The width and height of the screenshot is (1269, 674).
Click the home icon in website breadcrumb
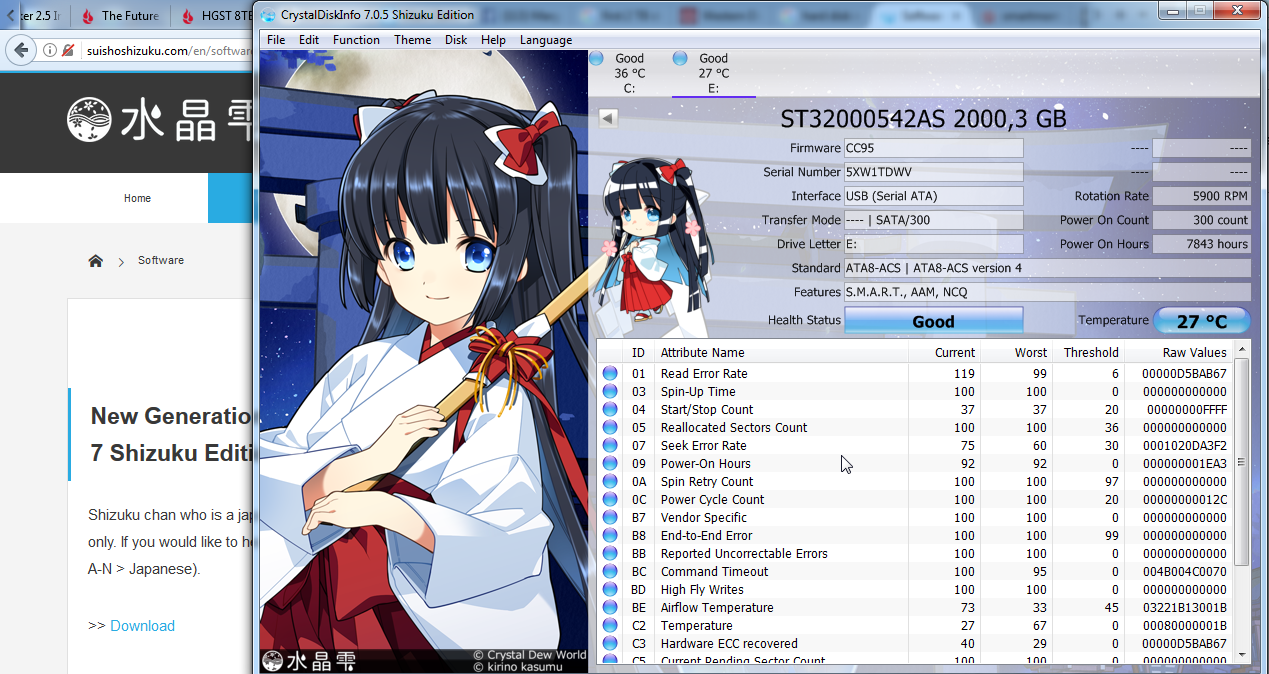tap(96, 261)
